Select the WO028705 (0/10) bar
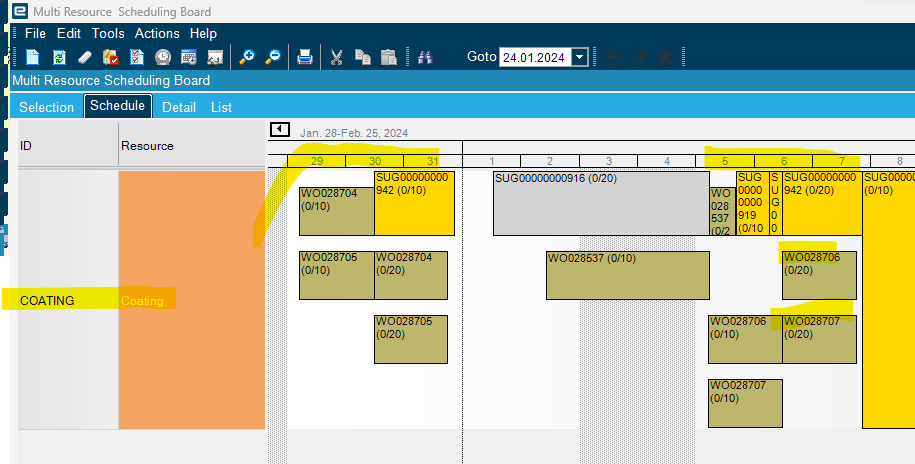 click(337, 275)
